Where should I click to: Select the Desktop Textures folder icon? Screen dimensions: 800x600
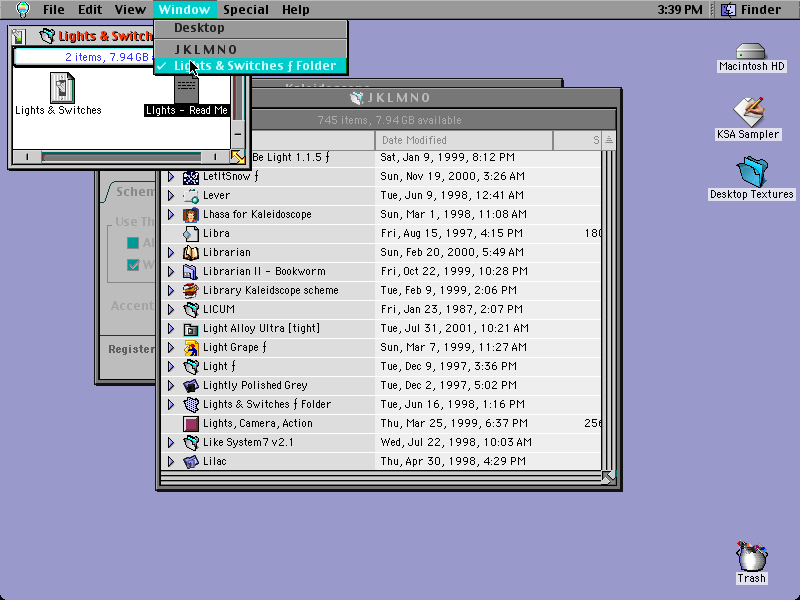coord(752,172)
